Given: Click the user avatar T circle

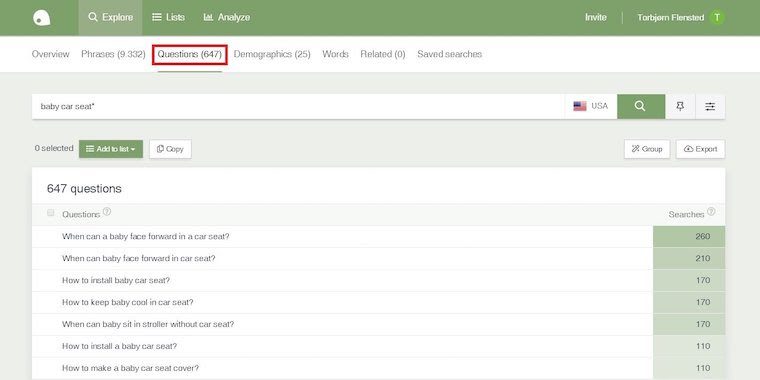Looking at the screenshot, I should (717, 17).
